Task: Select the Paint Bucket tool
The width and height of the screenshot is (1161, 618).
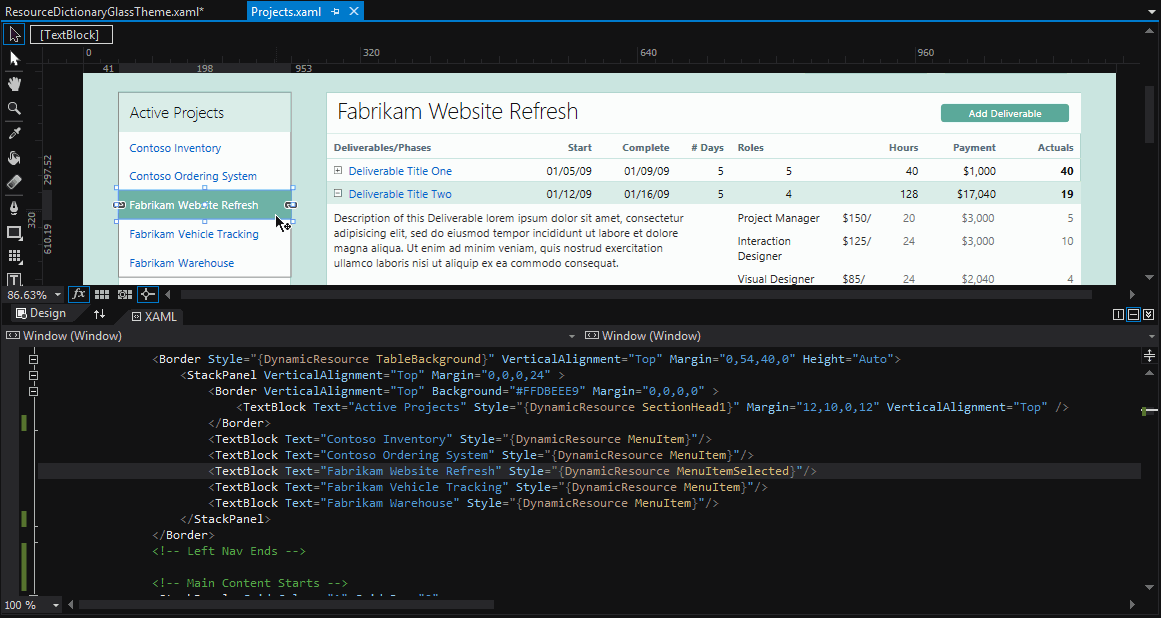Action: tap(14, 158)
